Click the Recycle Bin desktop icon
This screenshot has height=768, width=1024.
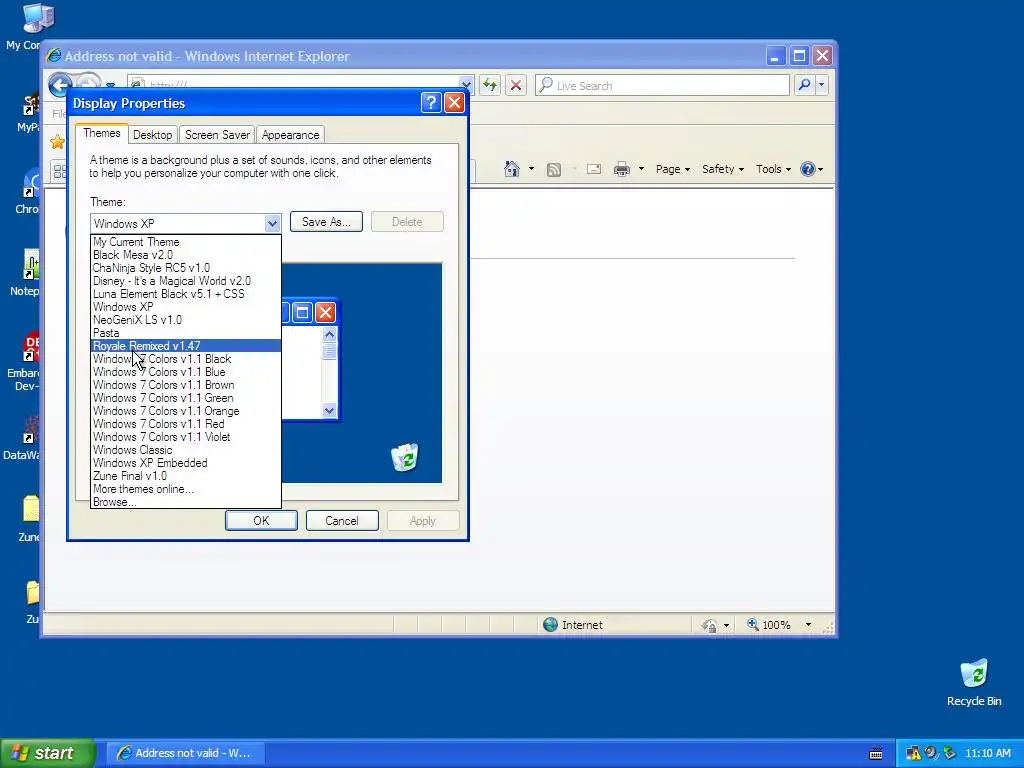[974, 682]
